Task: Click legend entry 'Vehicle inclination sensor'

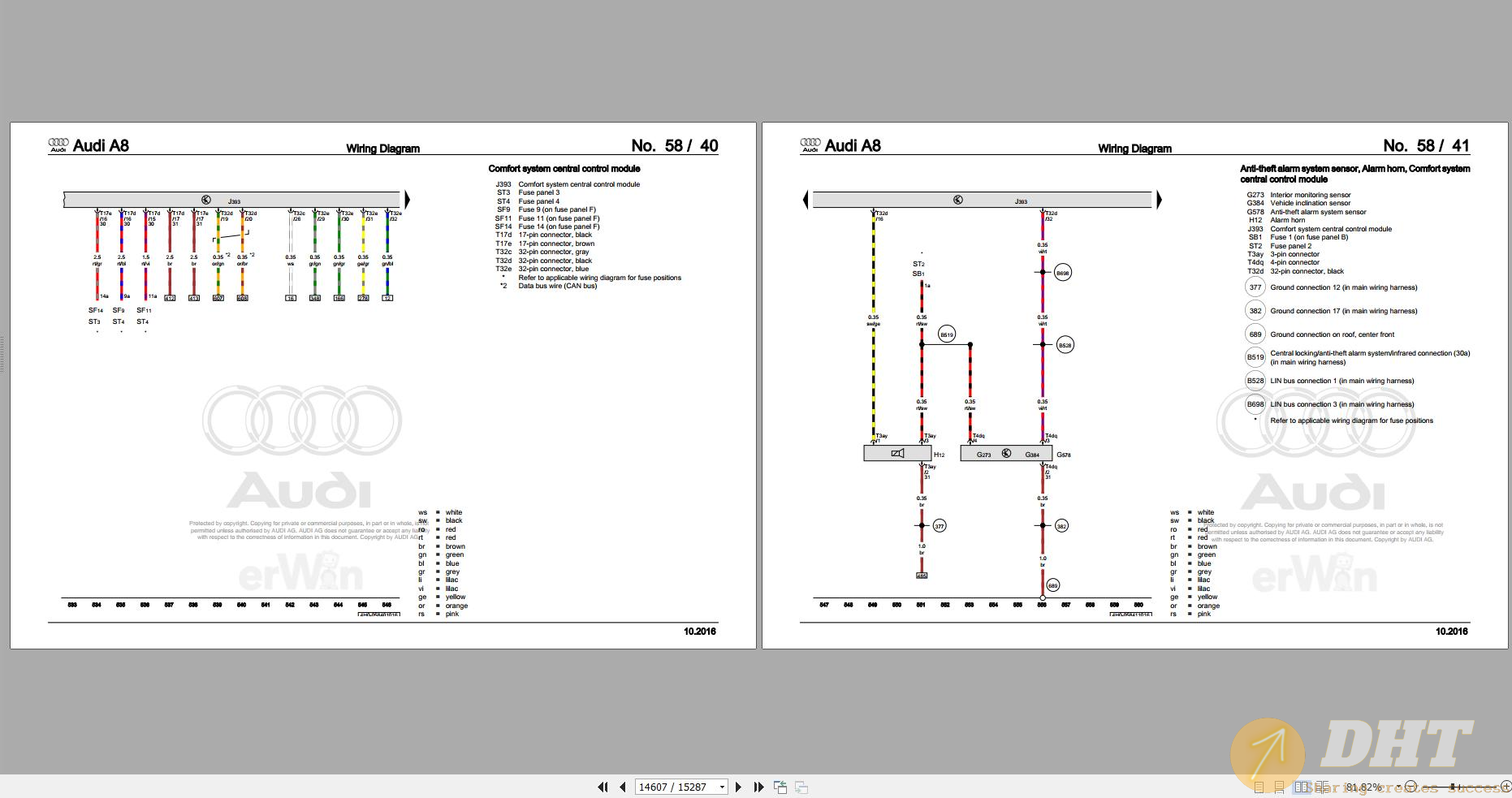Action: pyautogui.click(x=1311, y=203)
